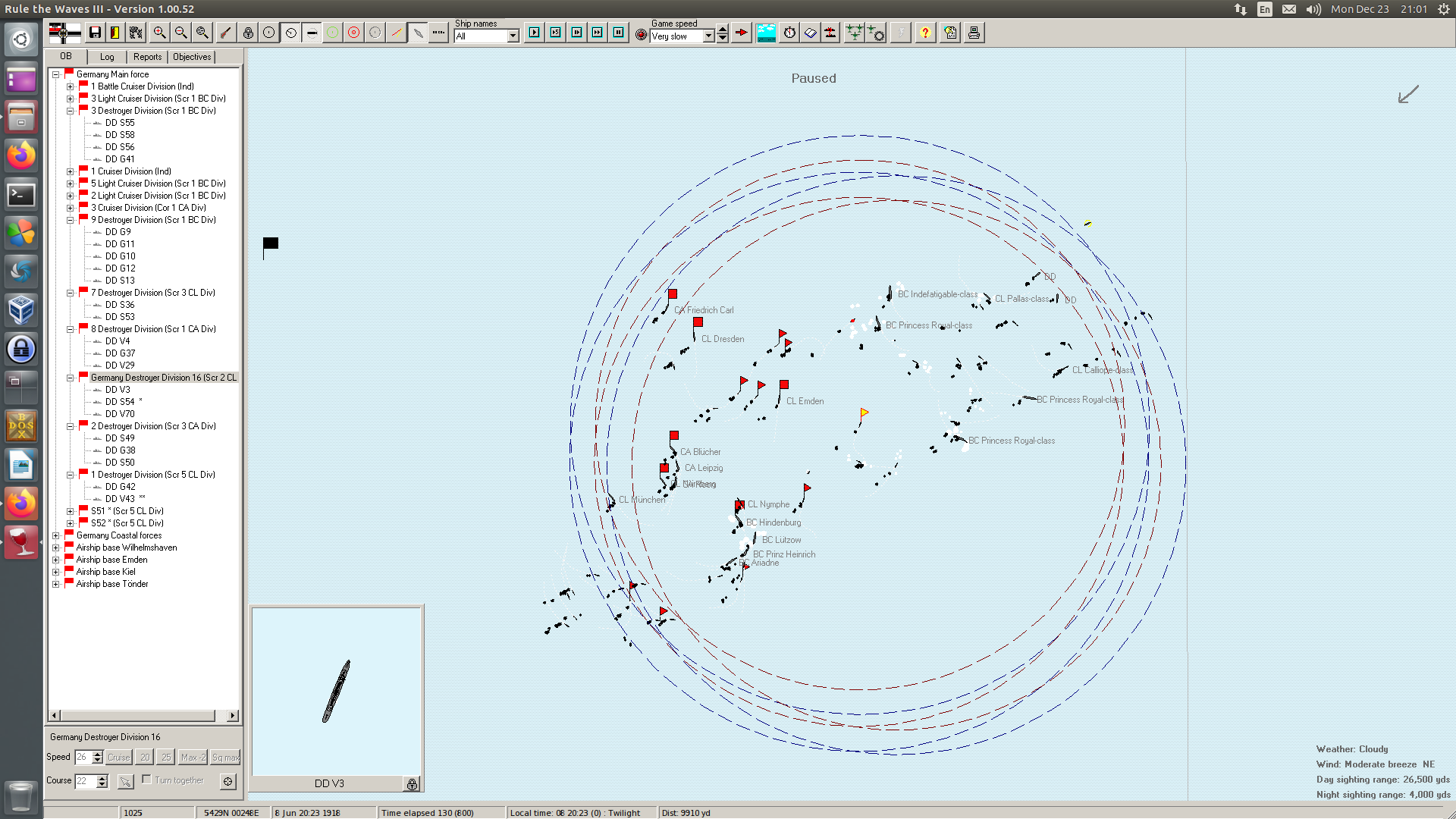Switch to the Objectives tab
The height and width of the screenshot is (819, 1456).
point(192,57)
